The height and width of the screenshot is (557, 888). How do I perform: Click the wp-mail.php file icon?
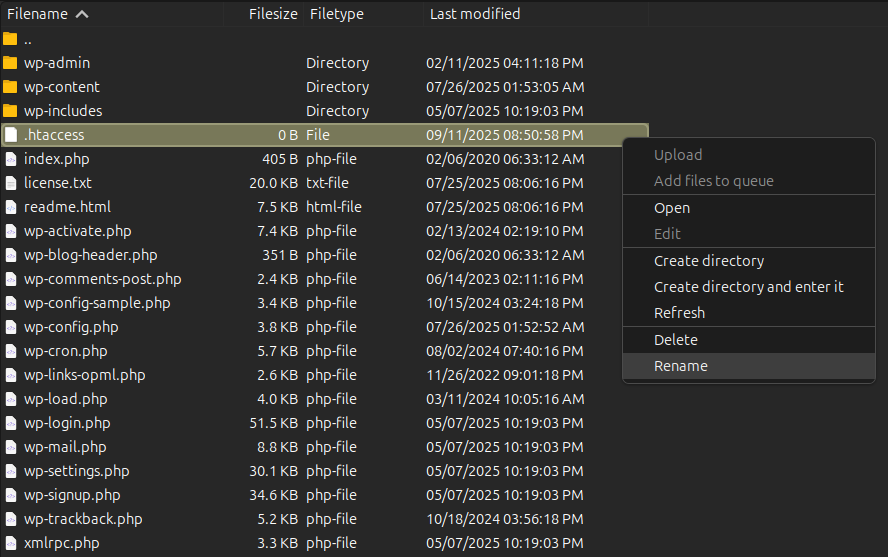[x=11, y=447]
